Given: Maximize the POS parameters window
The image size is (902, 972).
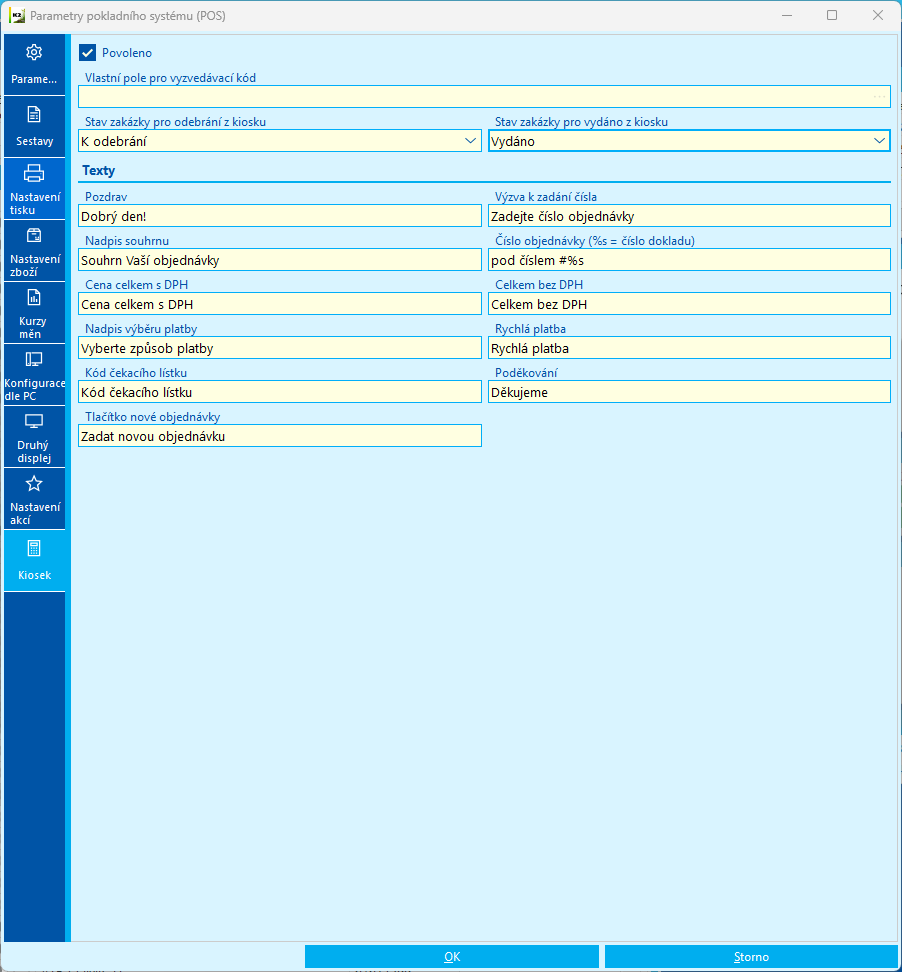Looking at the screenshot, I should click(x=832, y=15).
